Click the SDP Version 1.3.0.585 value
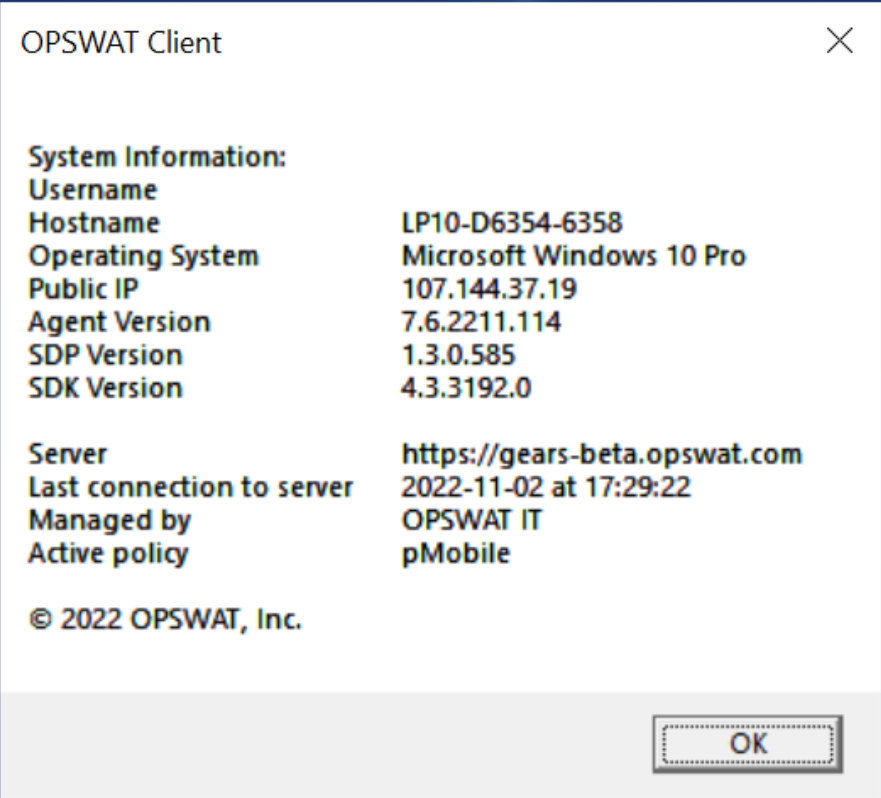 [x=458, y=355]
